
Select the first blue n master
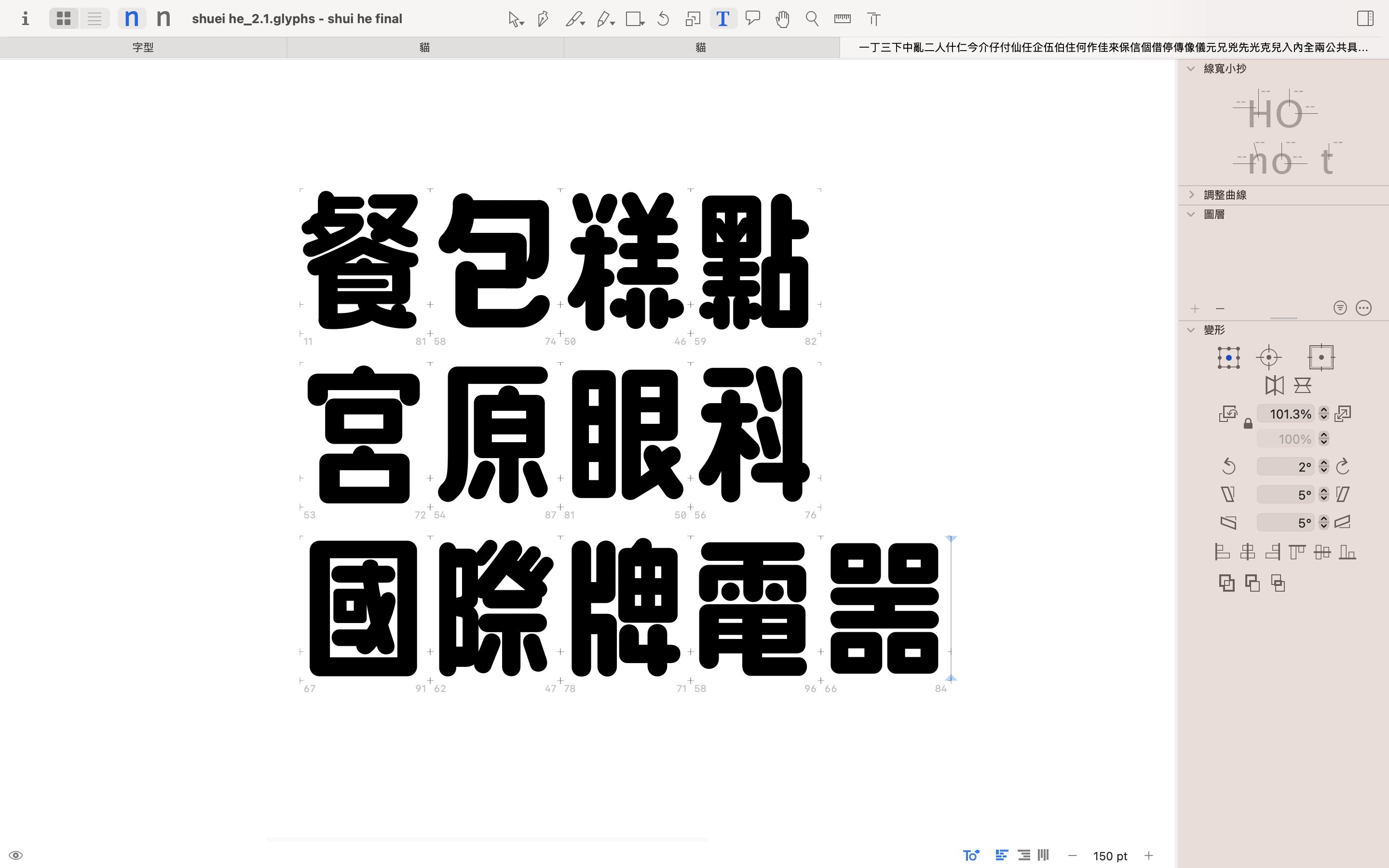pos(132,19)
